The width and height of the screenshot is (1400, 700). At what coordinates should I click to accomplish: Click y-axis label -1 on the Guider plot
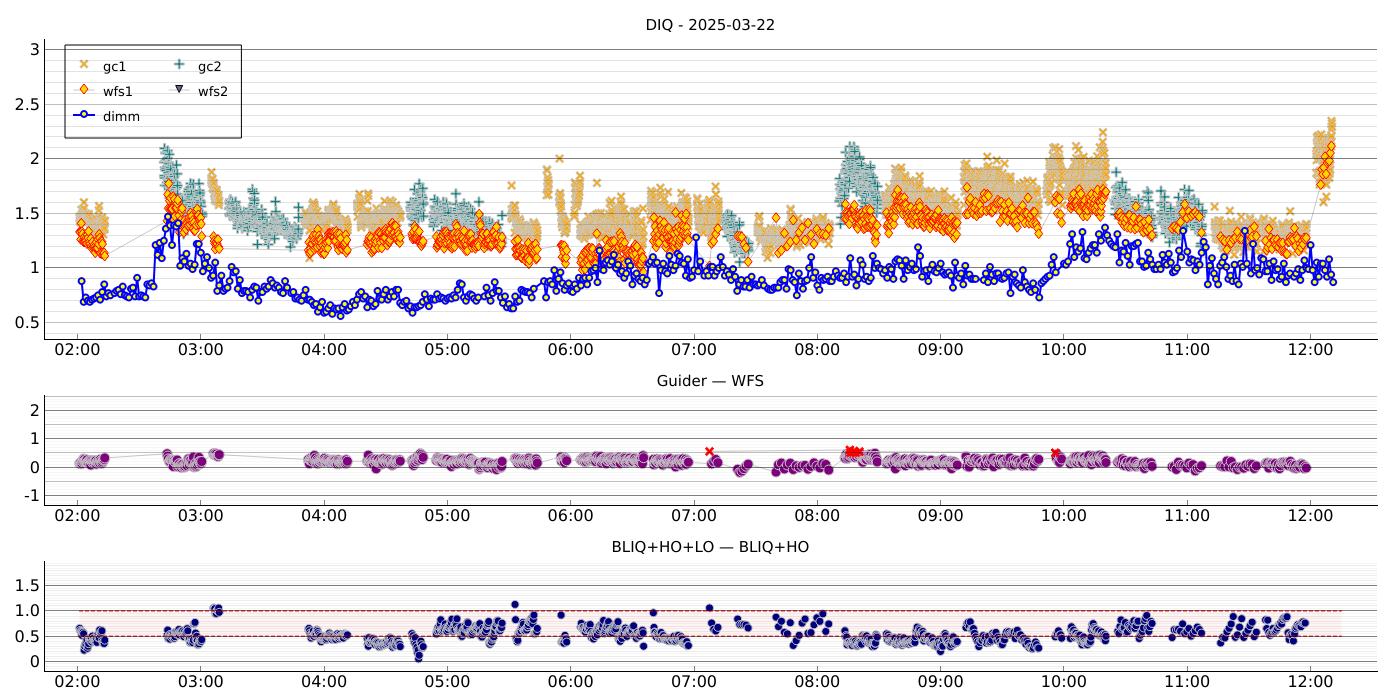(30, 496)
